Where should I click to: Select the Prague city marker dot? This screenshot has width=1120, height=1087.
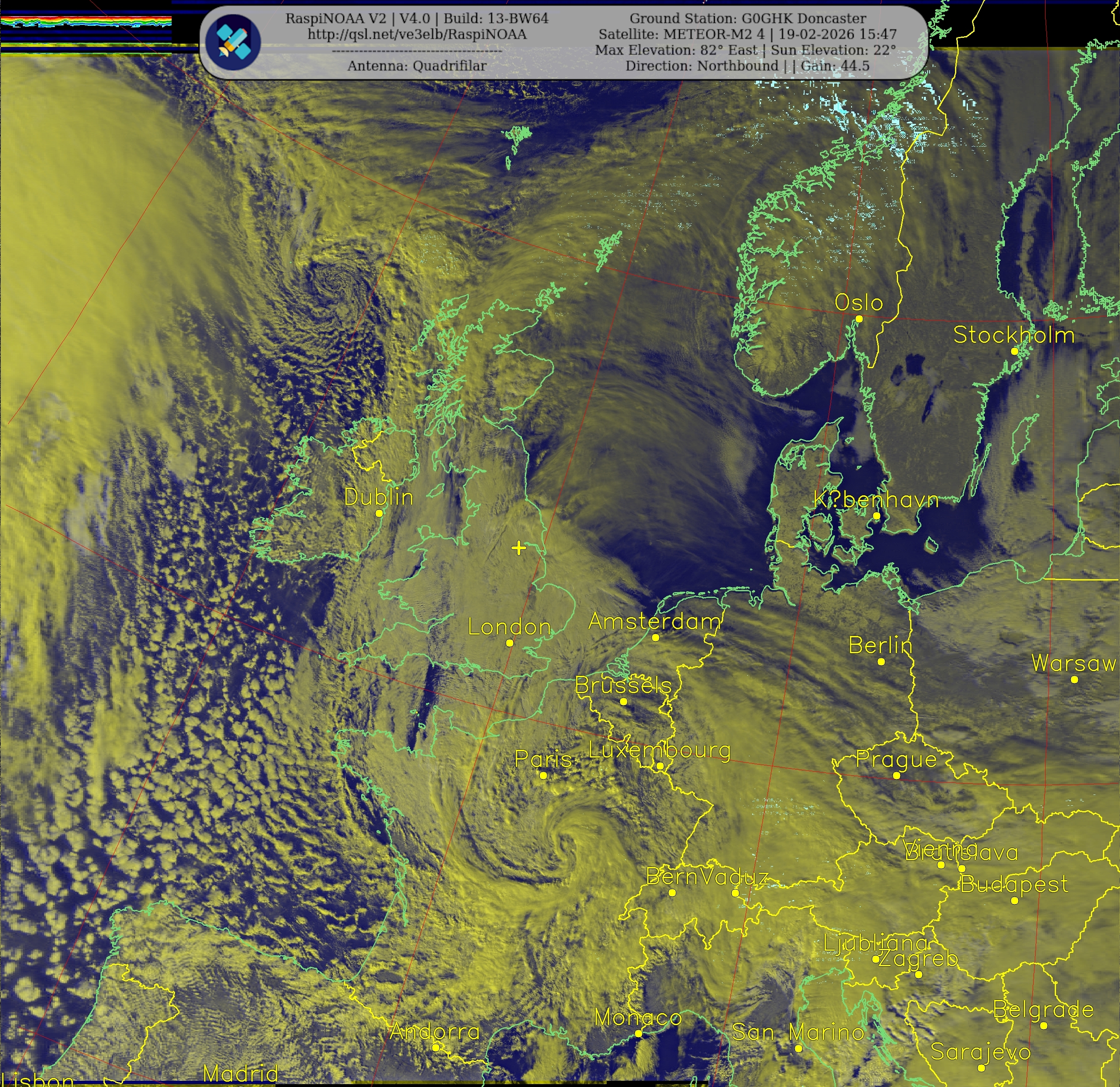click(896, 775)
